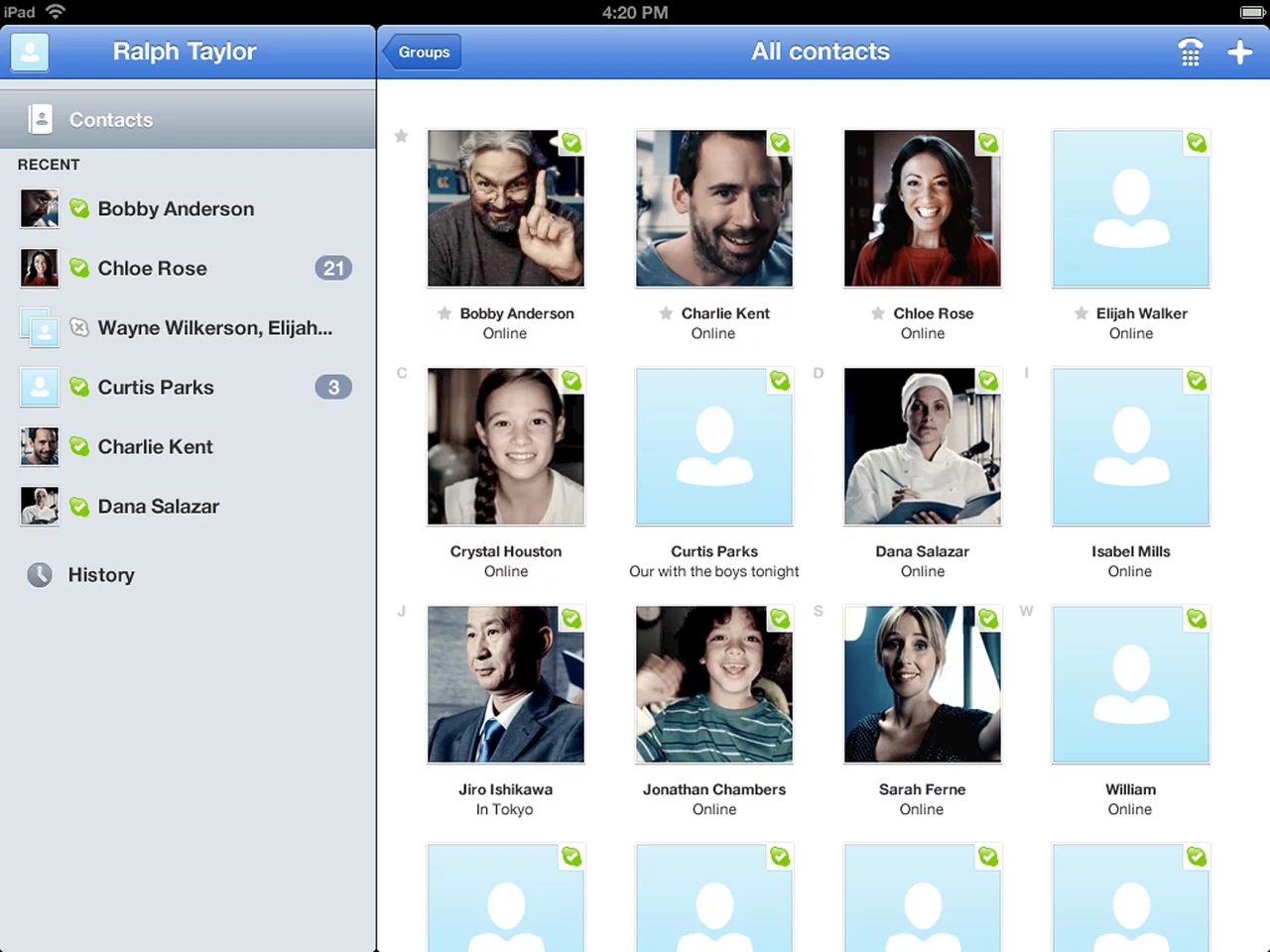The image size is (1270, 952).
Task: Switch to the All contacts header title
Action: pos(821,52)
